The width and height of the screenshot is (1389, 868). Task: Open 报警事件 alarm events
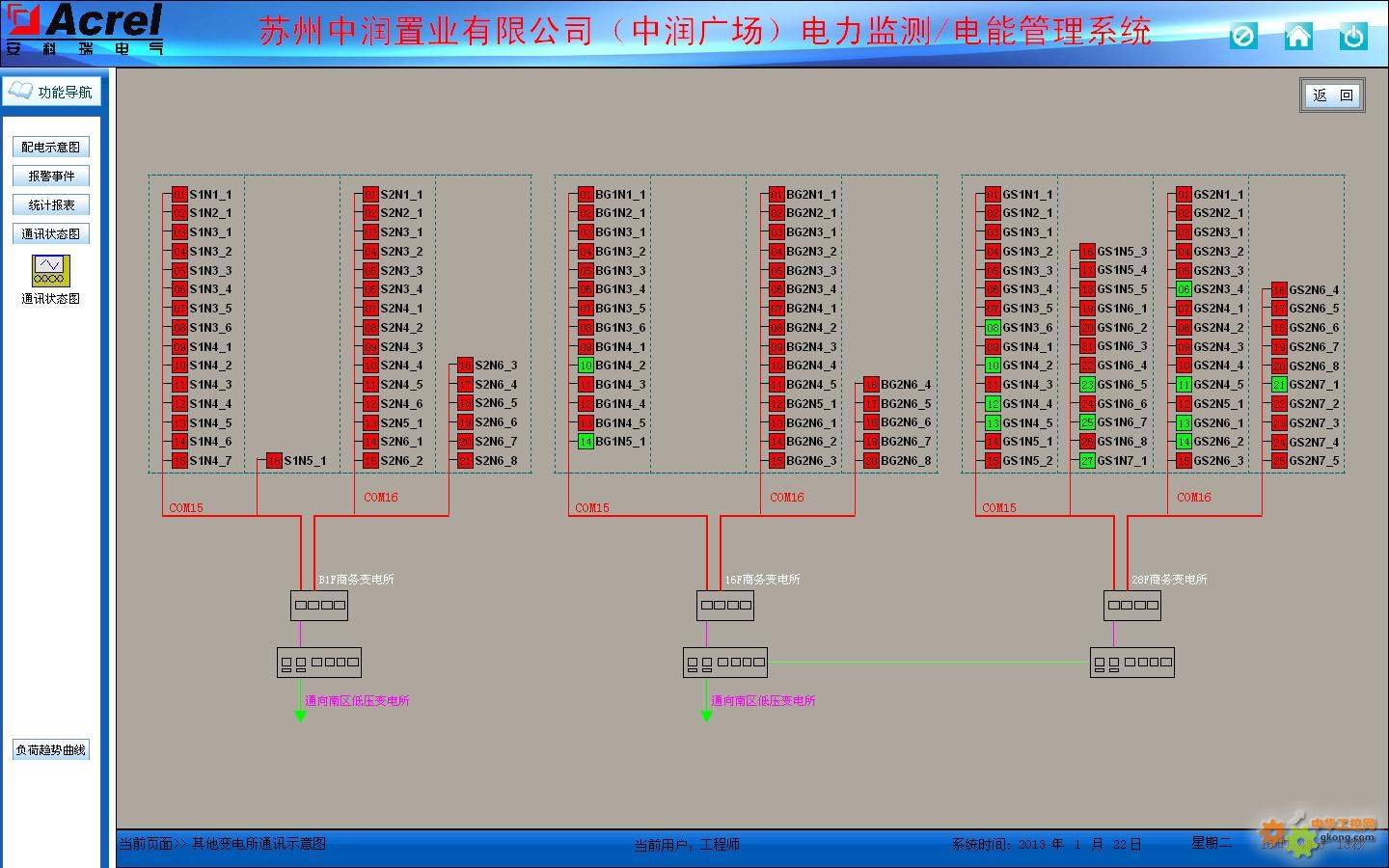51,176
